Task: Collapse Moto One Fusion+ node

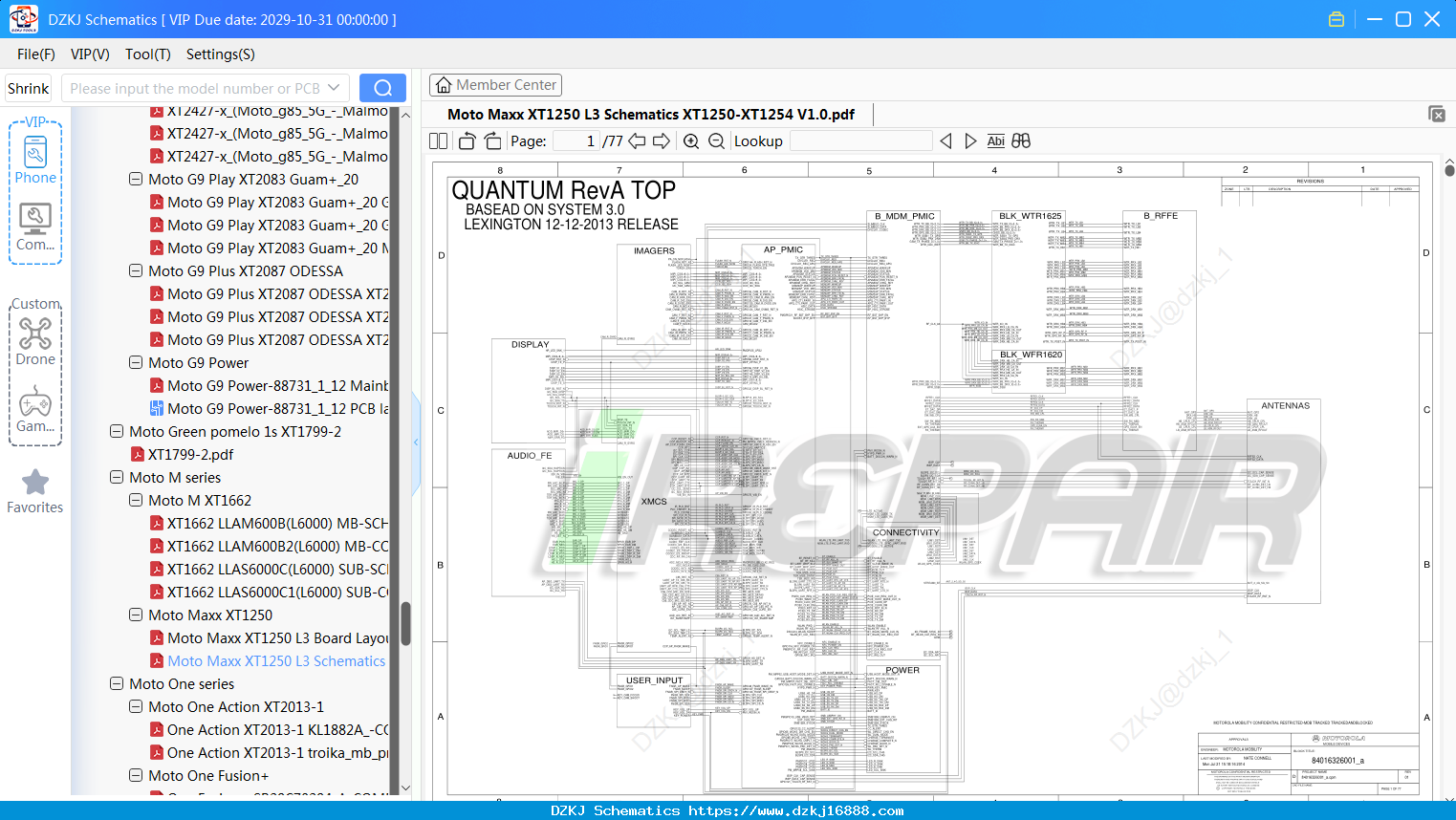Action: point(136,775)
